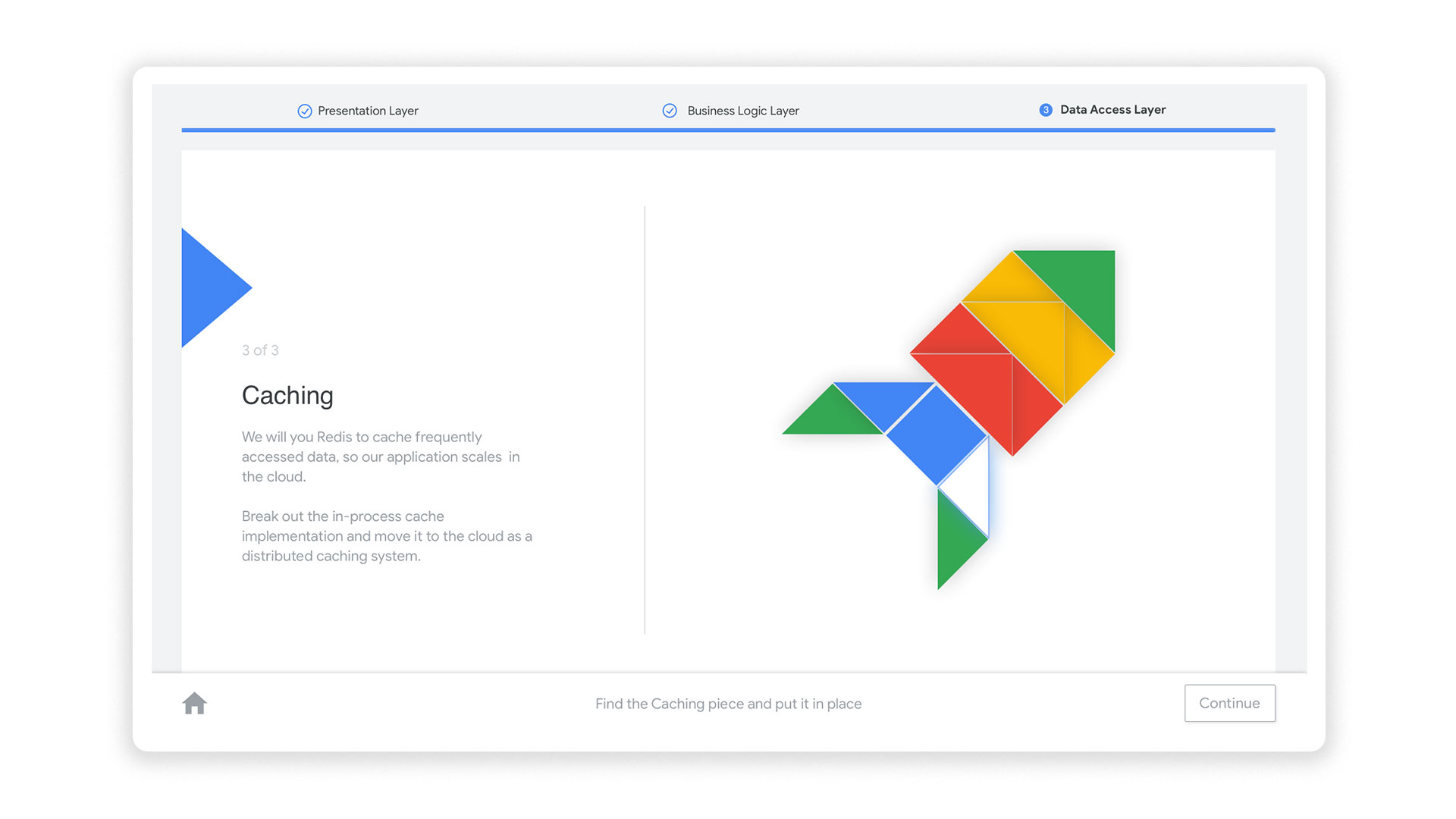The image size is (1456, 819).
Task: Click the Caching heading
Action: pyautogui.click(x=287, y=395)
